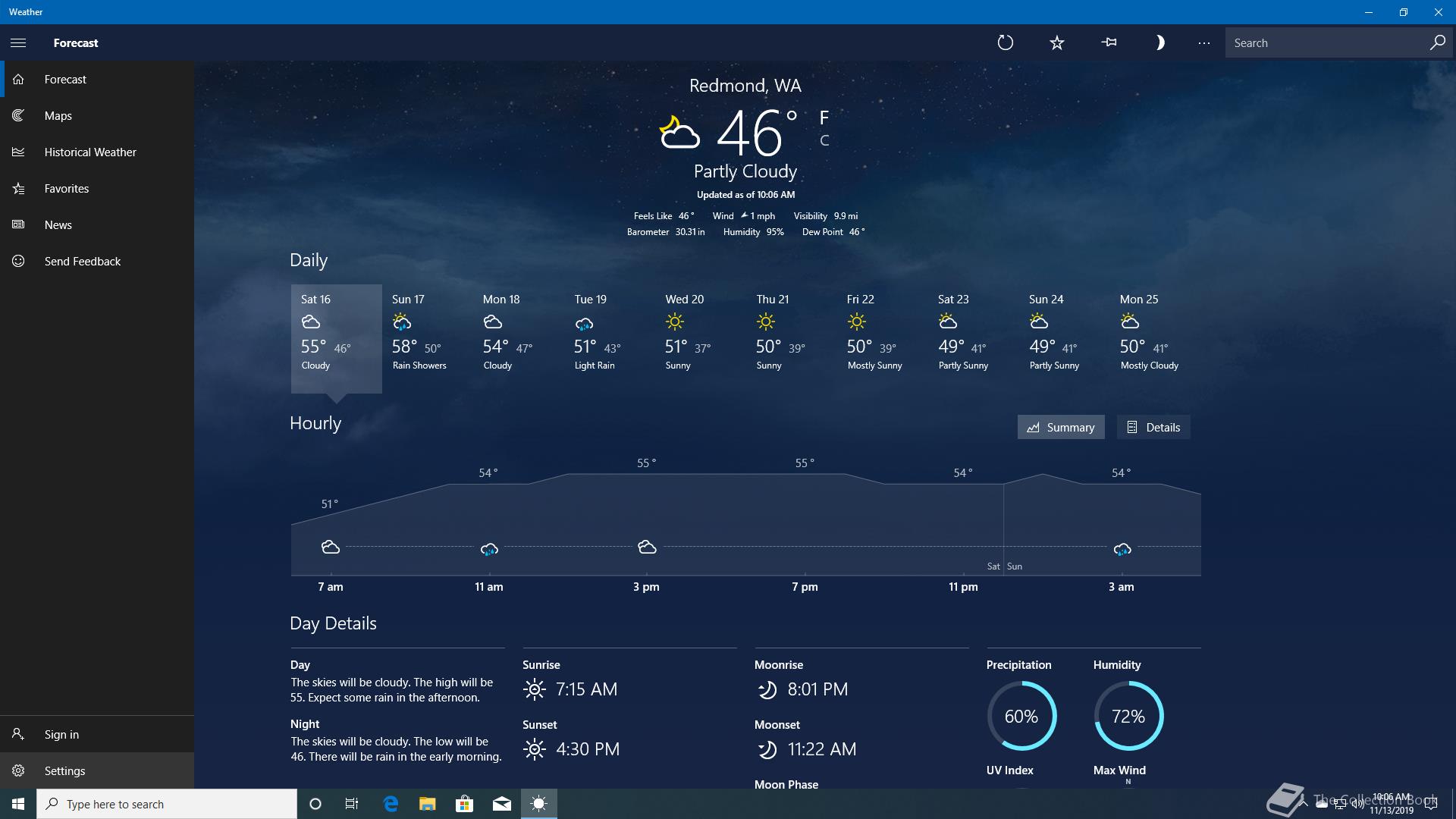1456x819 pixels.
Task: Pin location to Start with pin icon
Action: pyautogui.click(x=1109, y=42)
